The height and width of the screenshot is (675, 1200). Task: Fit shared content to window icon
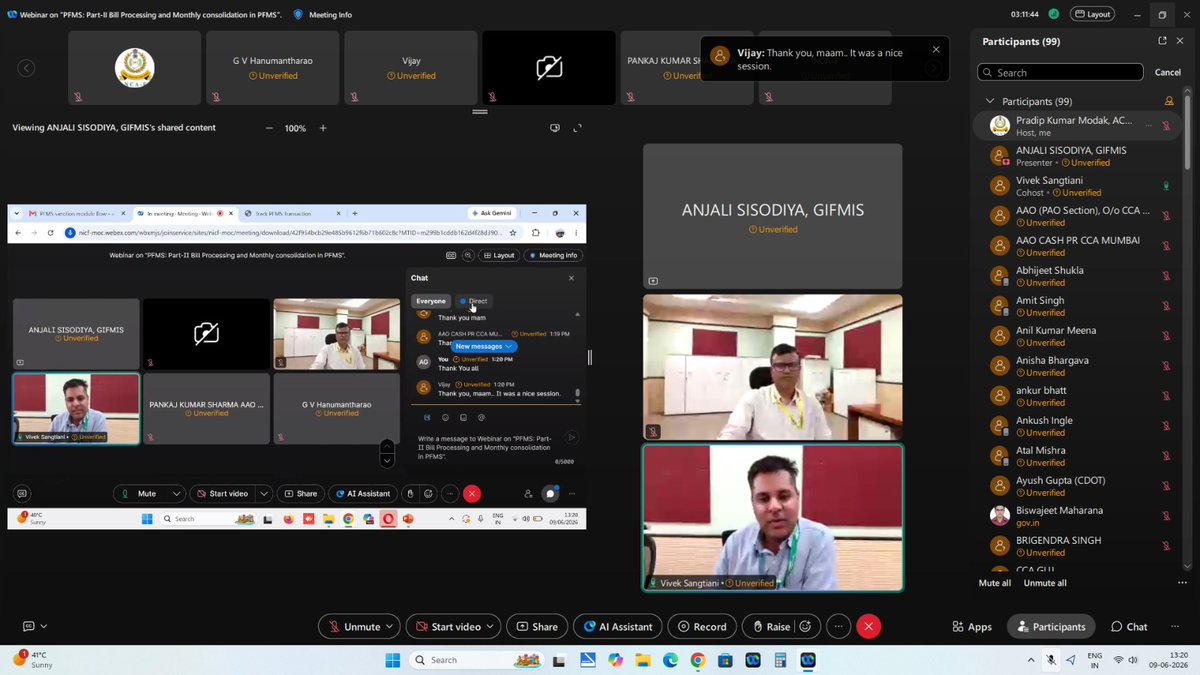(x=555, y=128)
